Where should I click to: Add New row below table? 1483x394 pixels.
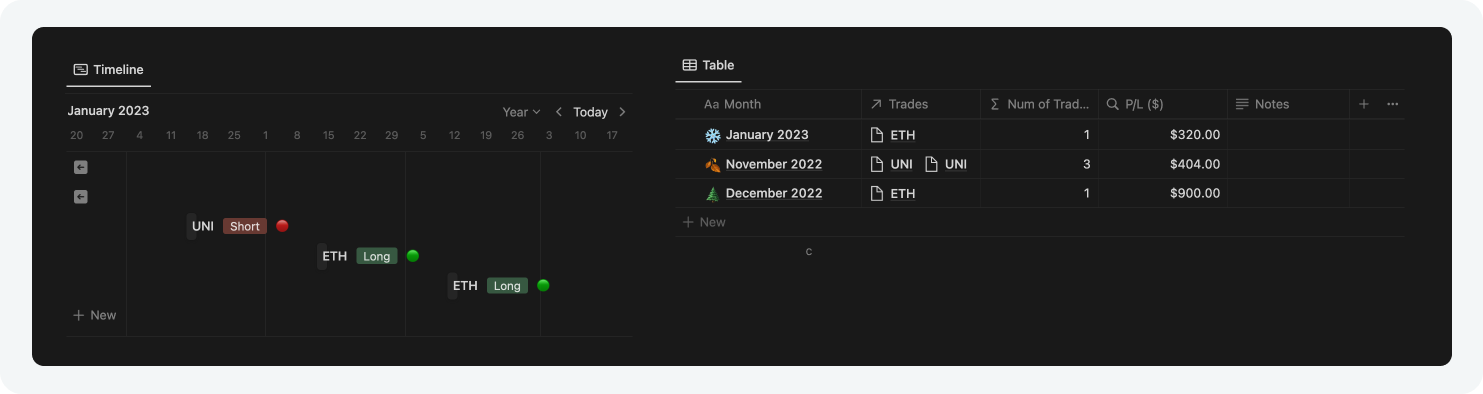704,222
